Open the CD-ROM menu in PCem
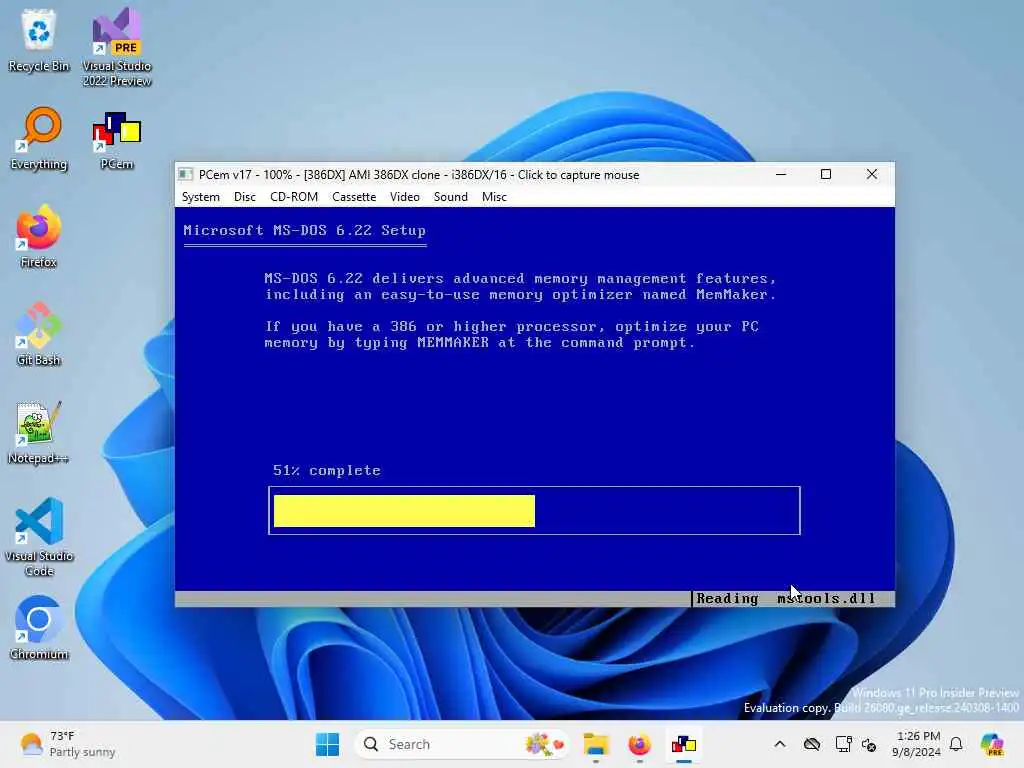 (x=294, y=197)
